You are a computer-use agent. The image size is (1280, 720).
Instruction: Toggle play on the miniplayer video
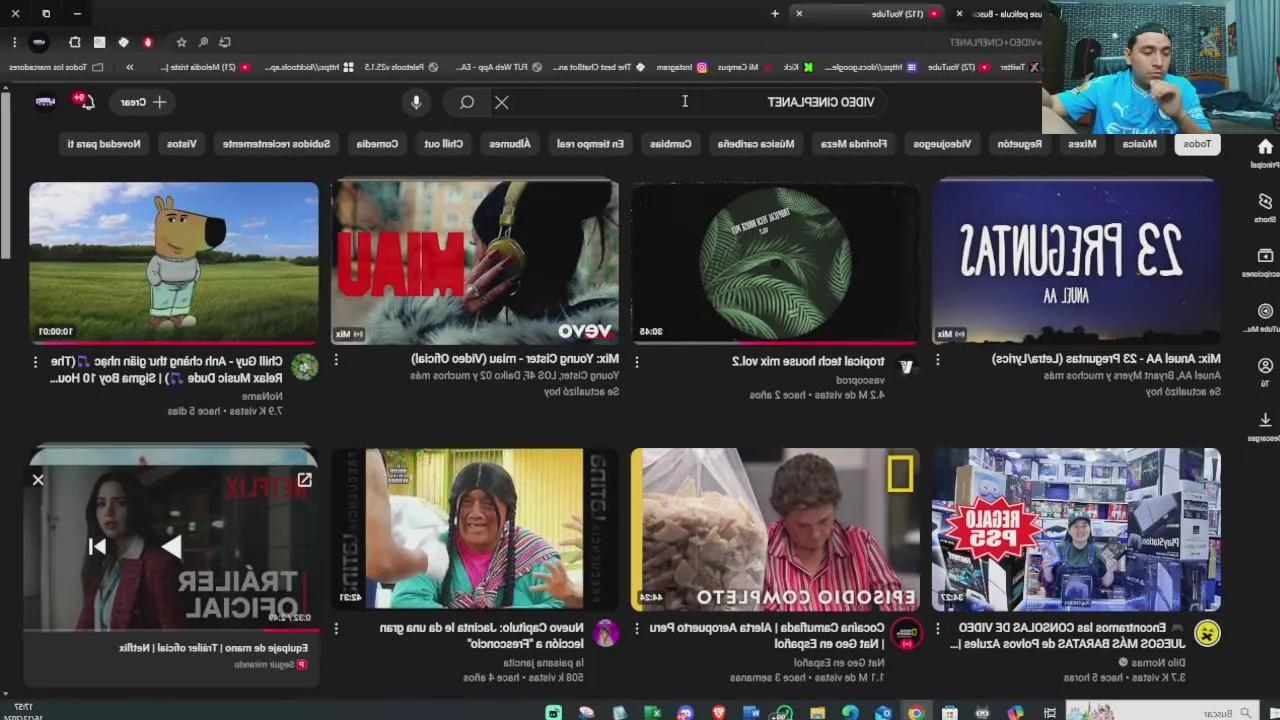(172, 546)
